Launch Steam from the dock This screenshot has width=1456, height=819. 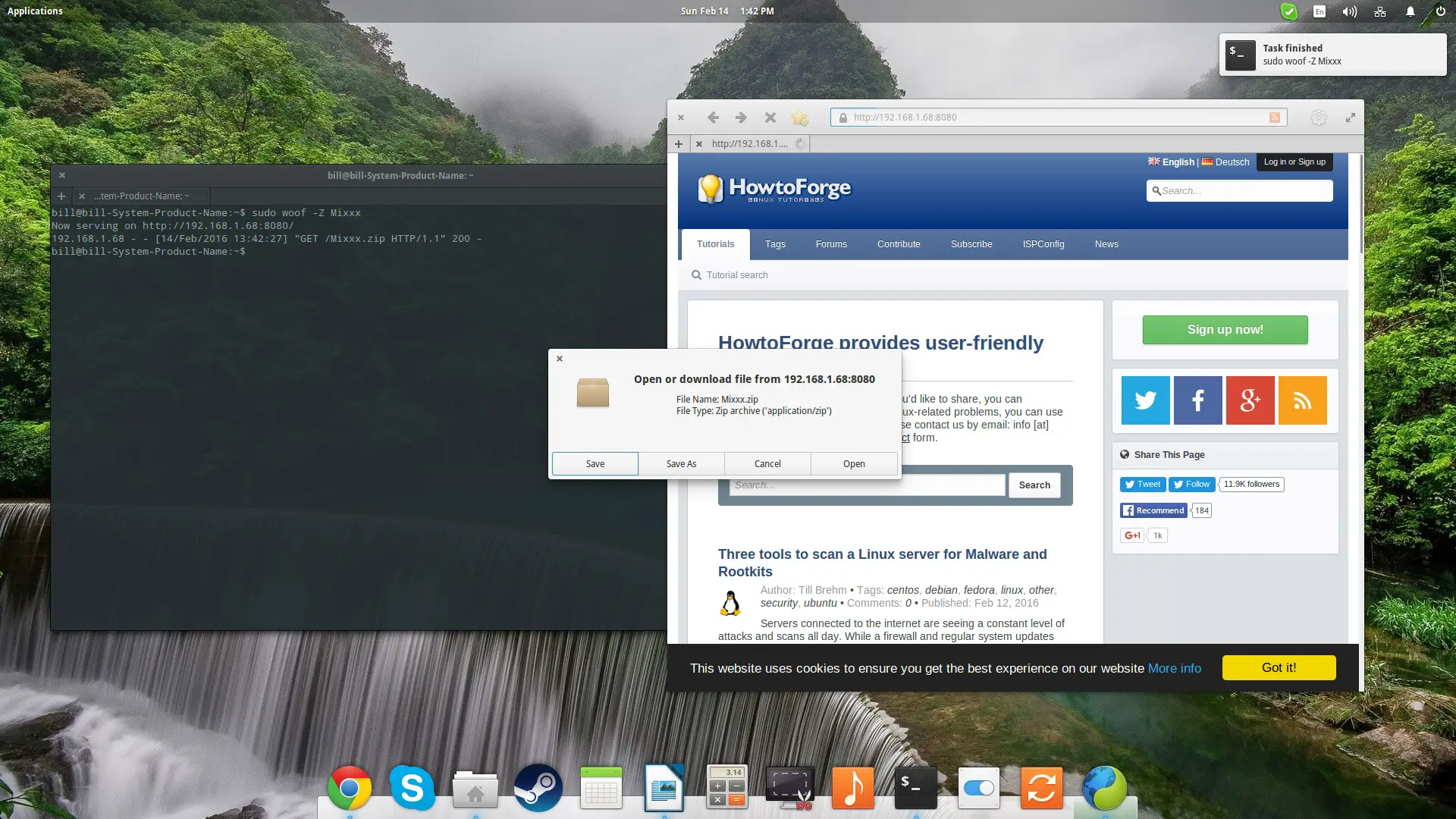coord(538,788)
